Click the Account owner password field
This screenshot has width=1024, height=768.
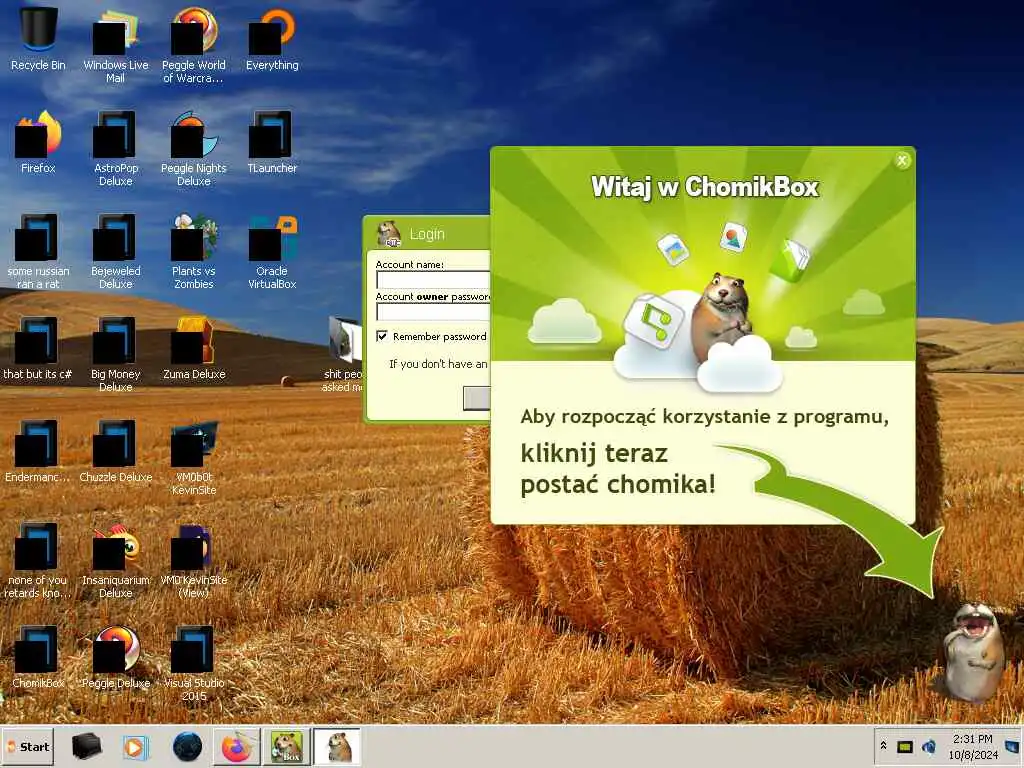tap(433, 312)
